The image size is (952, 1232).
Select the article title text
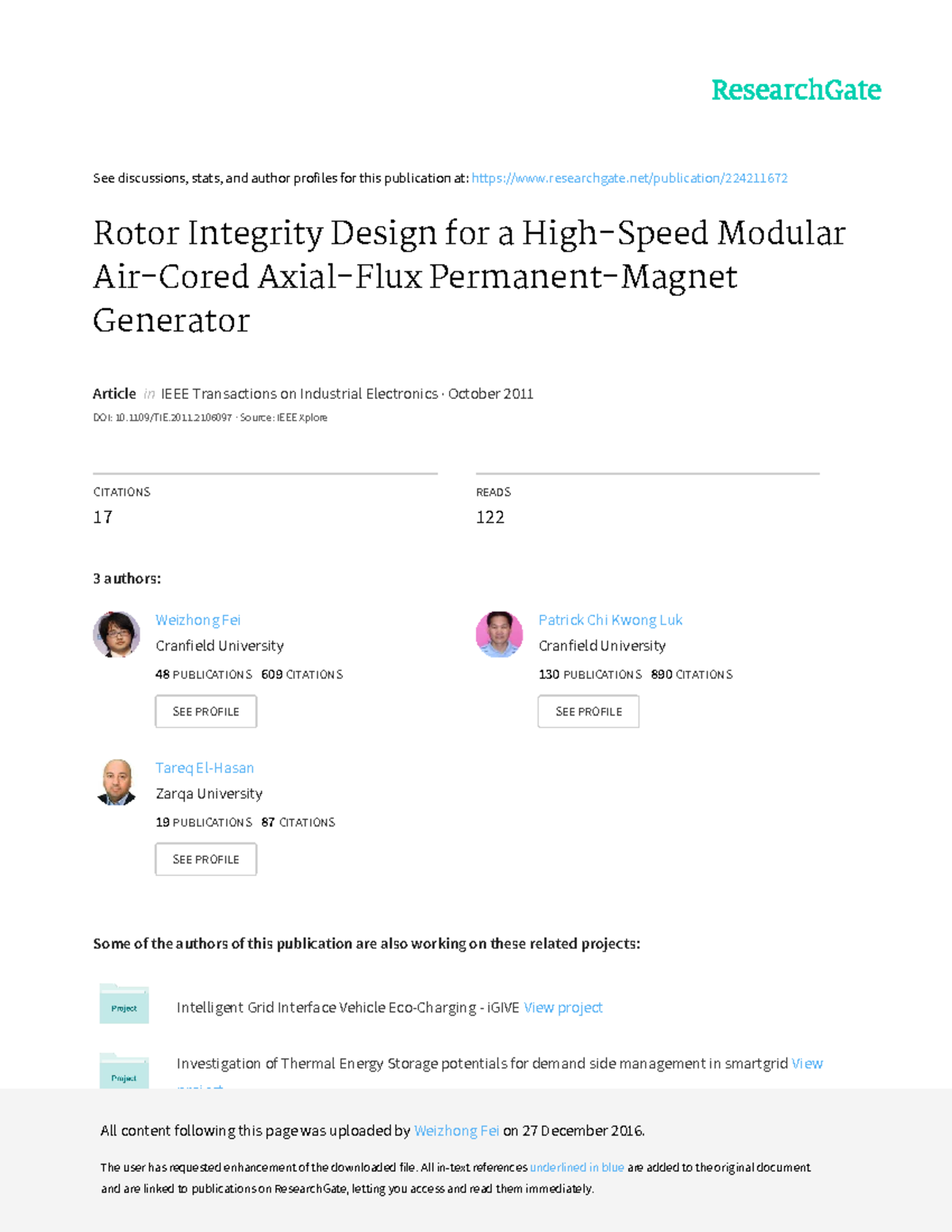coord(469,277)
